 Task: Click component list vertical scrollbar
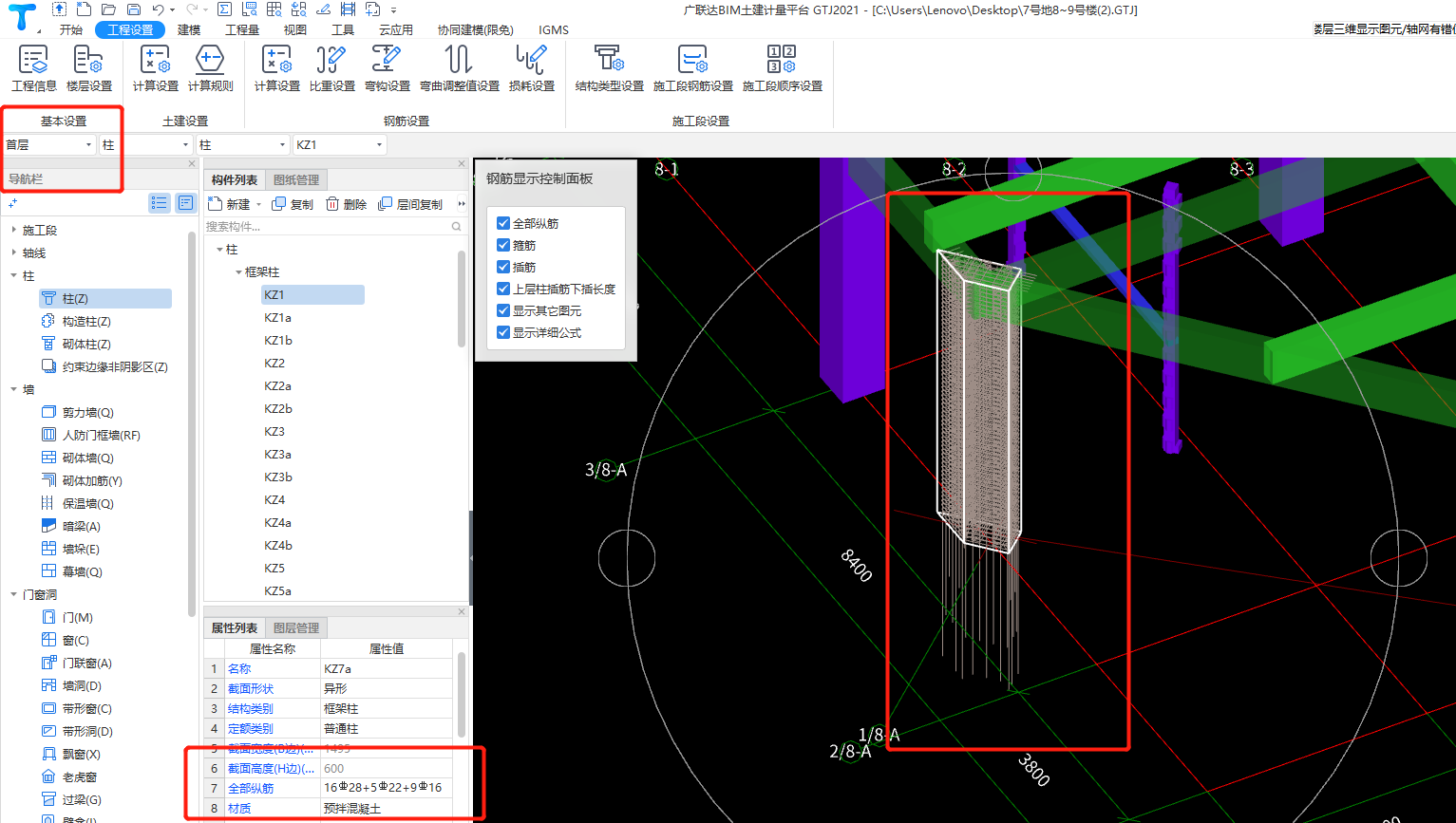(462, 298)
